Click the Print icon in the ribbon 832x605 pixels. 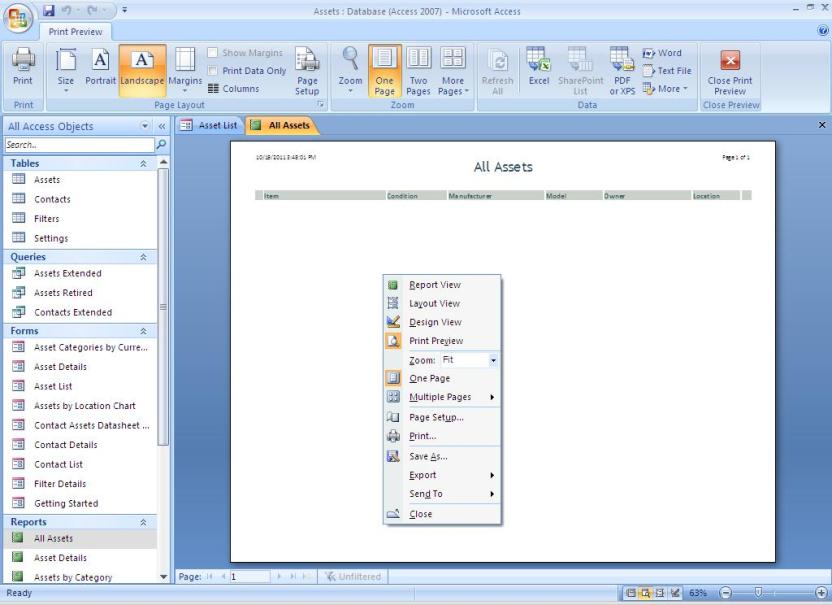tap(22, 70)
